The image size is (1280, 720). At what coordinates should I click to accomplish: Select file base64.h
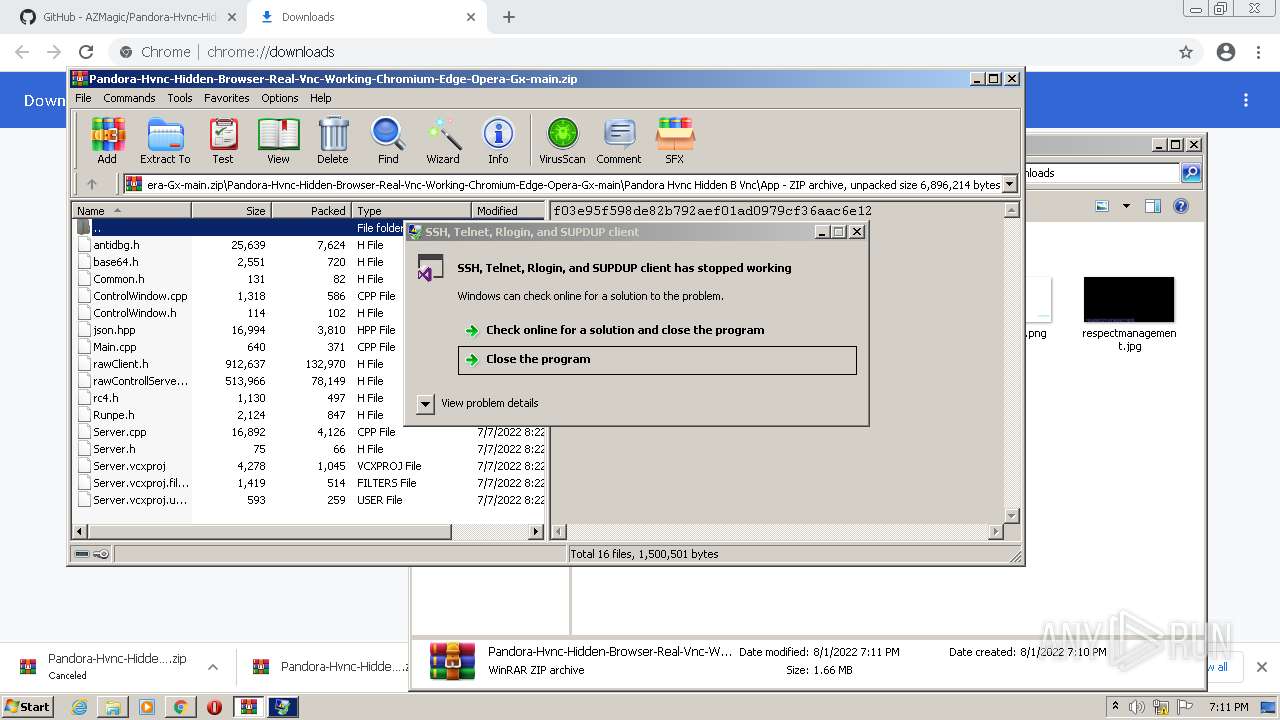115,262
